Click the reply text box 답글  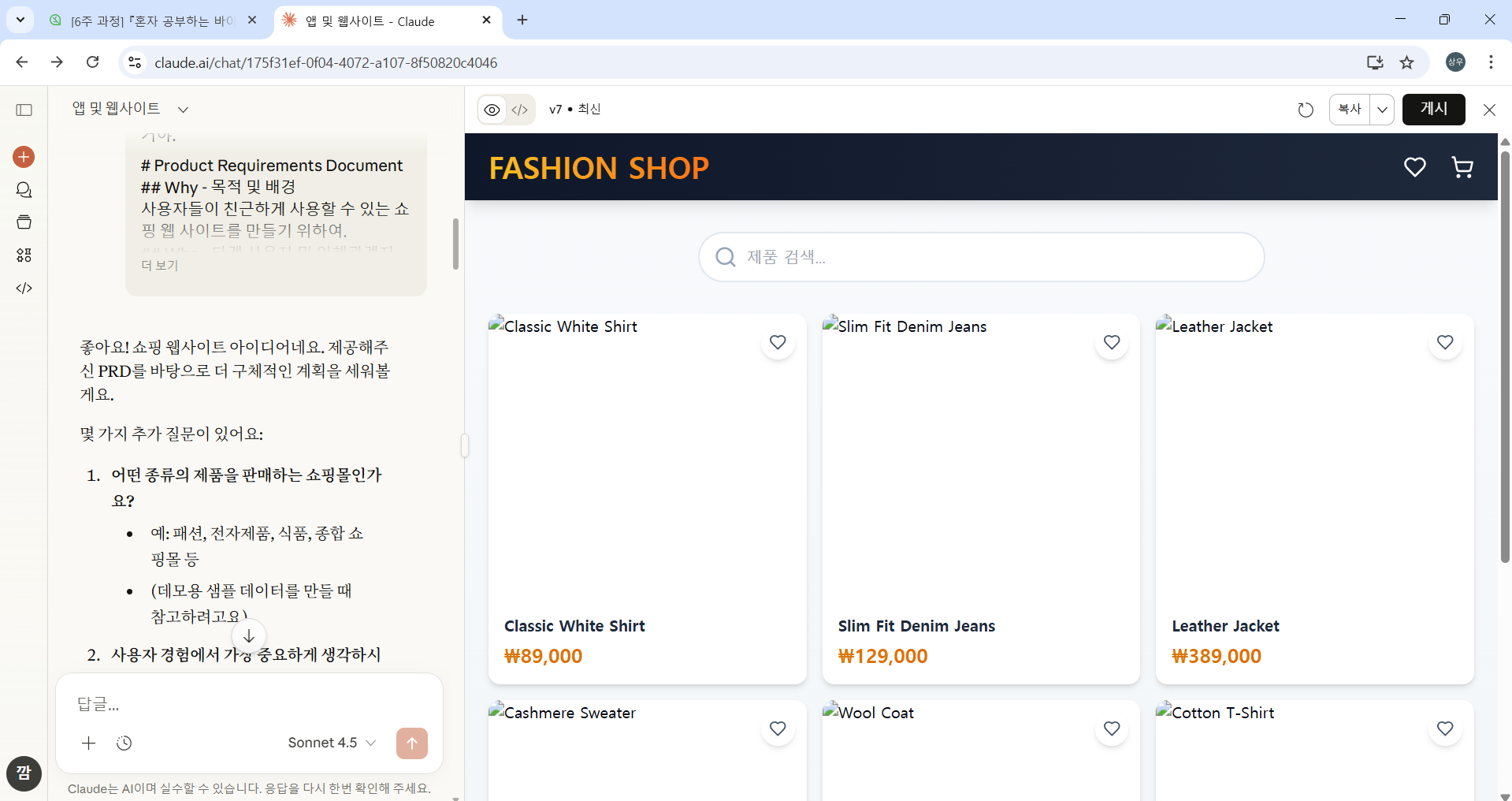249,704
